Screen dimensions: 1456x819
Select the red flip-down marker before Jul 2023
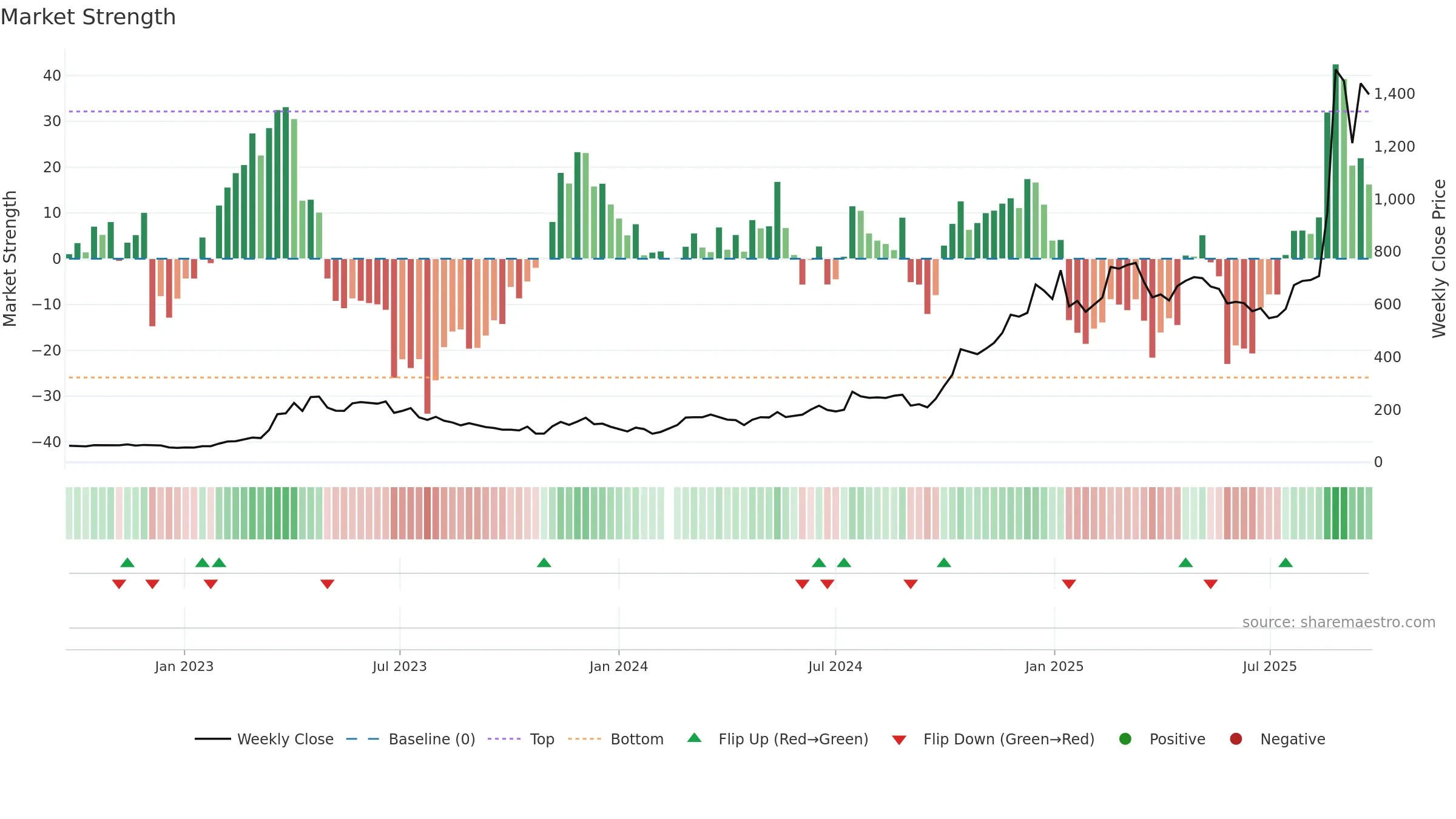(328, 584)
